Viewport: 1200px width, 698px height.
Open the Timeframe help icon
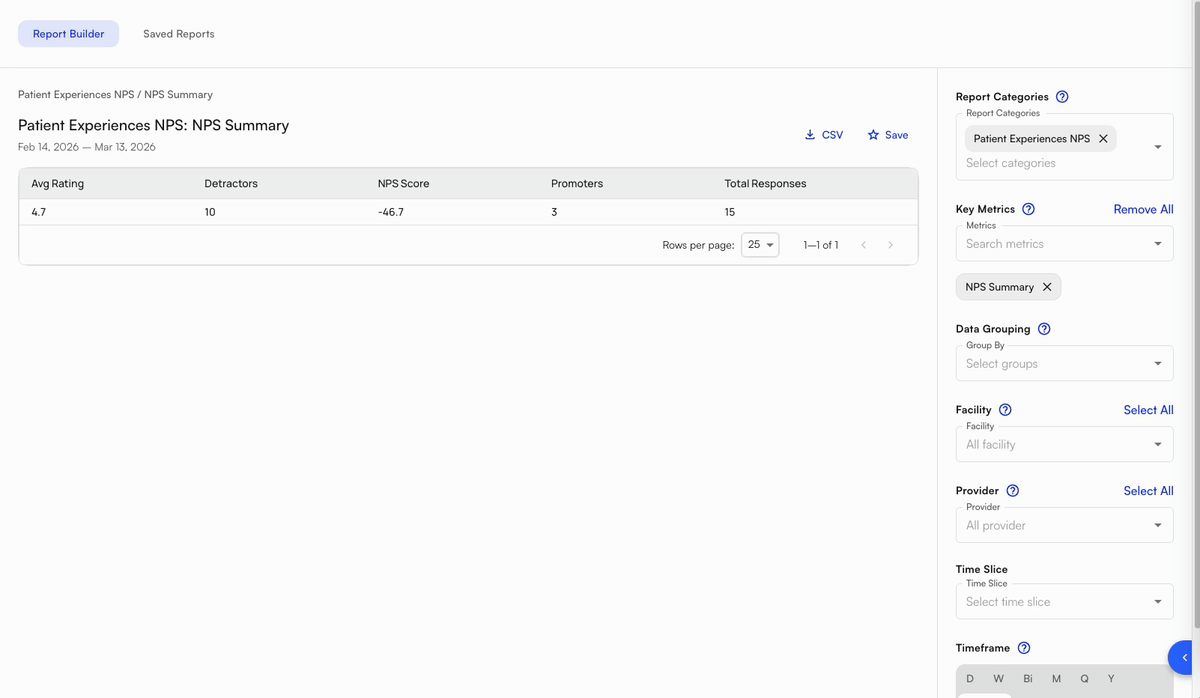tap(1023, 647)
